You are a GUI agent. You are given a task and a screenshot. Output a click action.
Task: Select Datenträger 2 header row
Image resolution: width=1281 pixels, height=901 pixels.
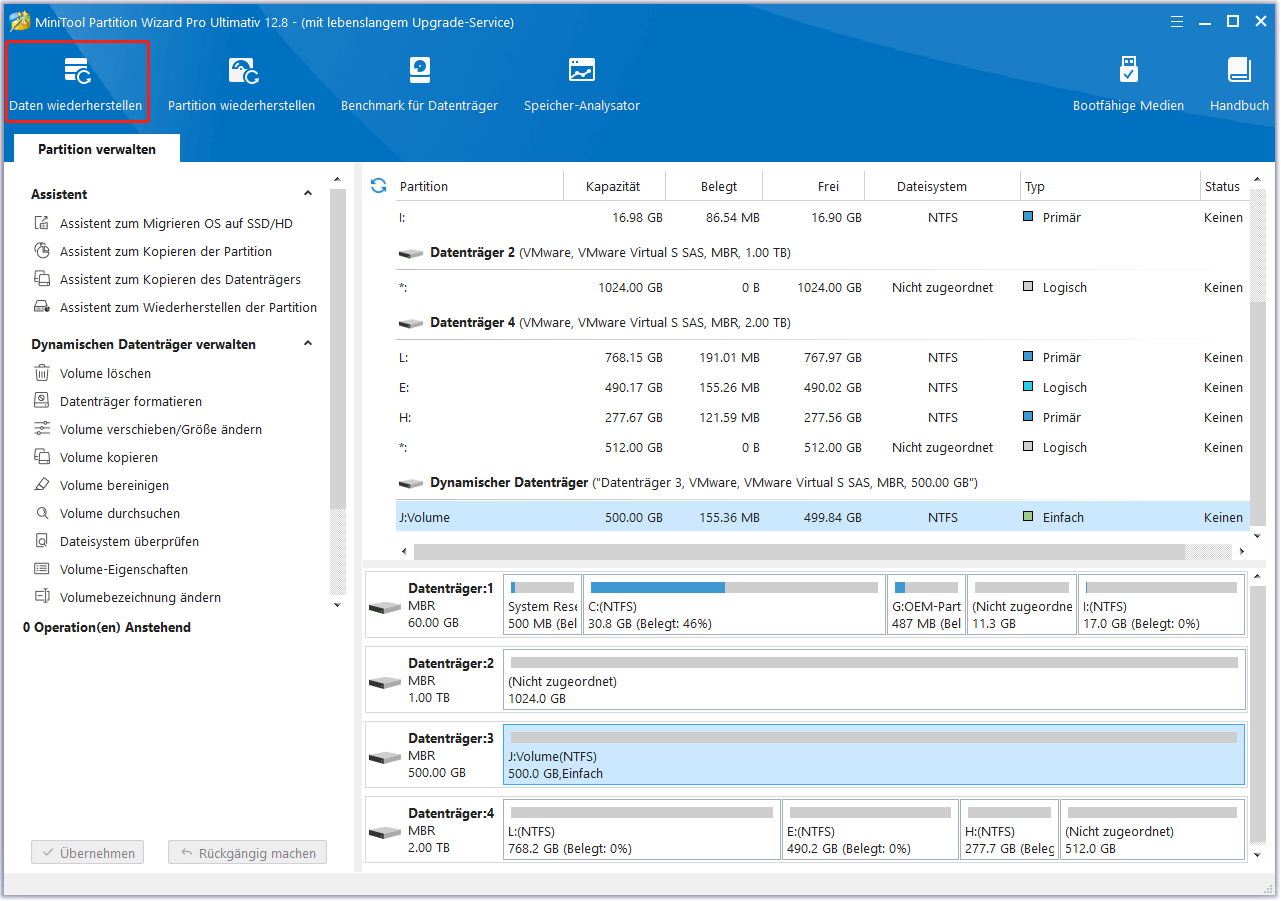(822, 253)
